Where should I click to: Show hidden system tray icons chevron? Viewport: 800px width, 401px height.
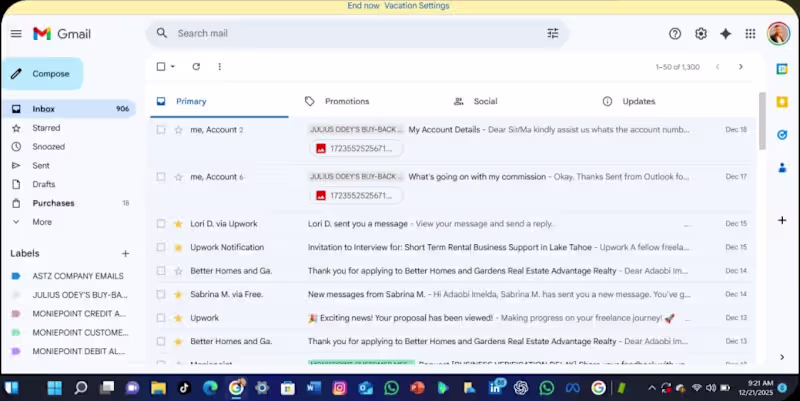click(652, 388)
